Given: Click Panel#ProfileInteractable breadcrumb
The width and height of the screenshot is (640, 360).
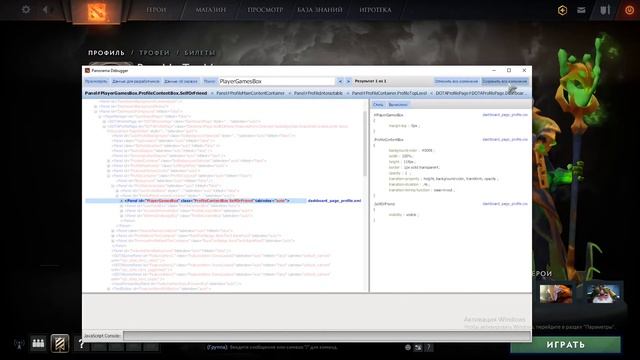Looking at the screenshot, I should pos(318,93).
